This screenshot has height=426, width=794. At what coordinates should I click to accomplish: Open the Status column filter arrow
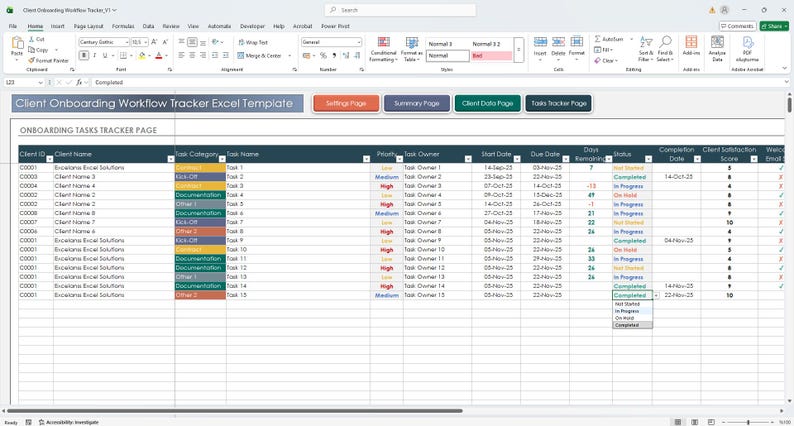point(648,159)
